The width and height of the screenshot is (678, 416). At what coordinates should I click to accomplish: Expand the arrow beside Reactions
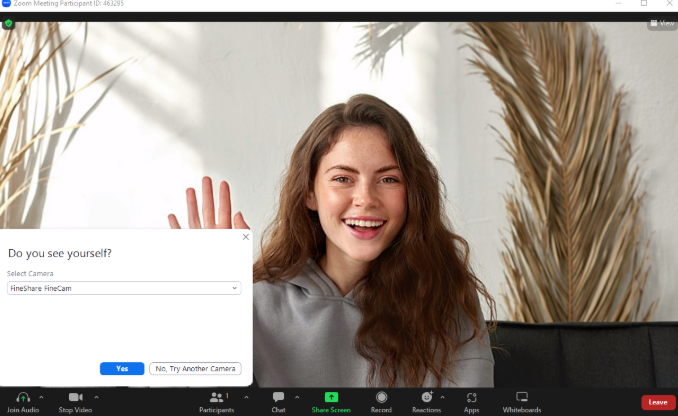point(442,397)
